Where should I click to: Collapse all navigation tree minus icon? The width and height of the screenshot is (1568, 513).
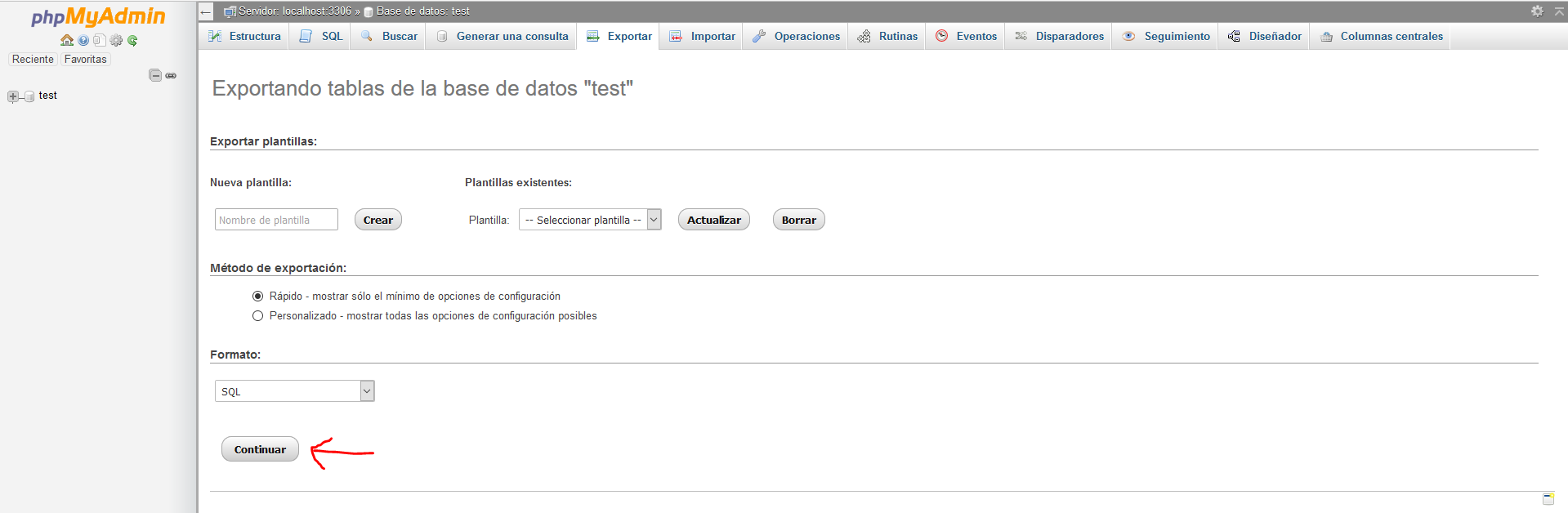pos(155,75)
